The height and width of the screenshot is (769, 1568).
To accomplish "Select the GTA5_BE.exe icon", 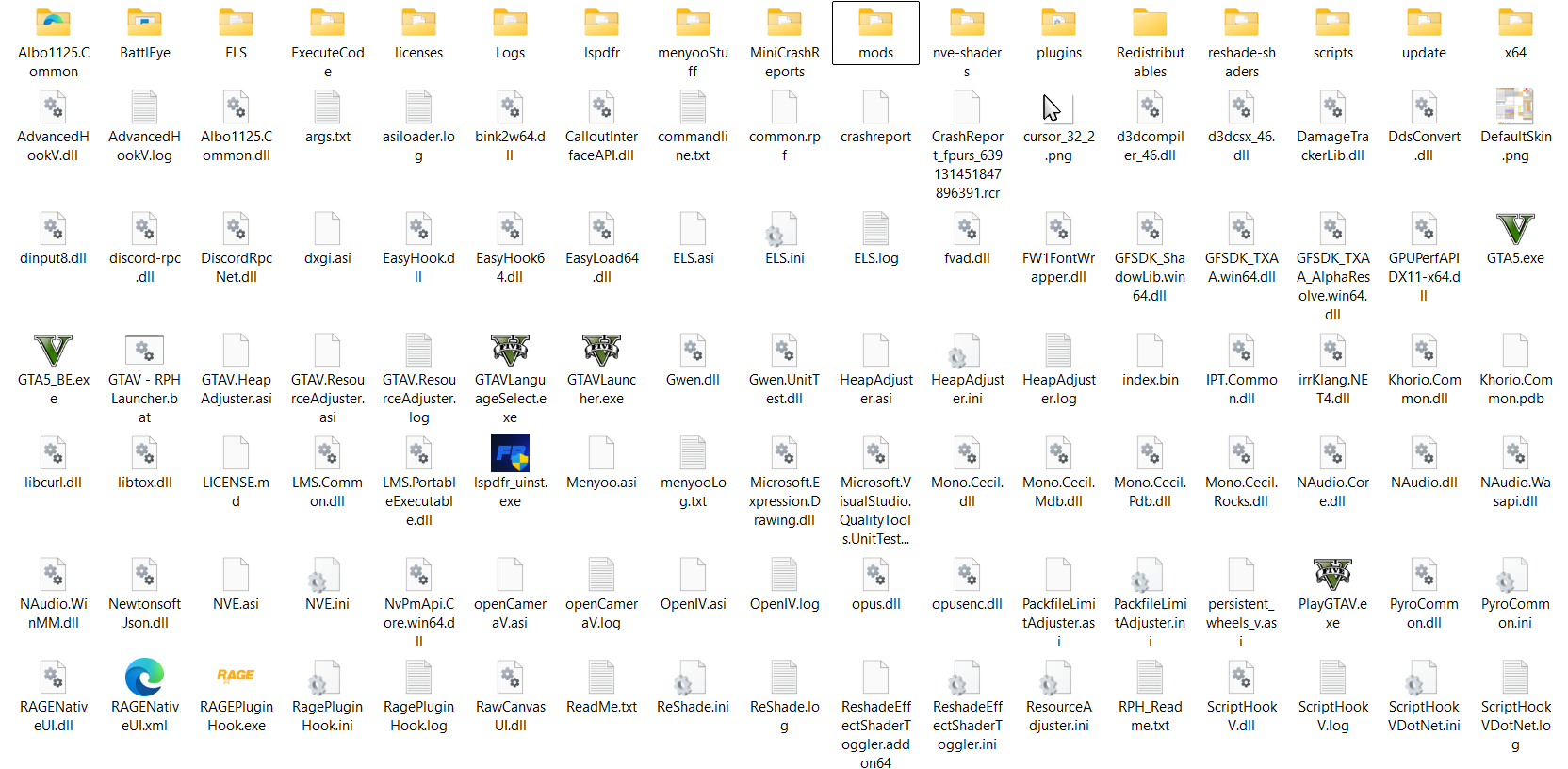I will [x=53, y=351].
